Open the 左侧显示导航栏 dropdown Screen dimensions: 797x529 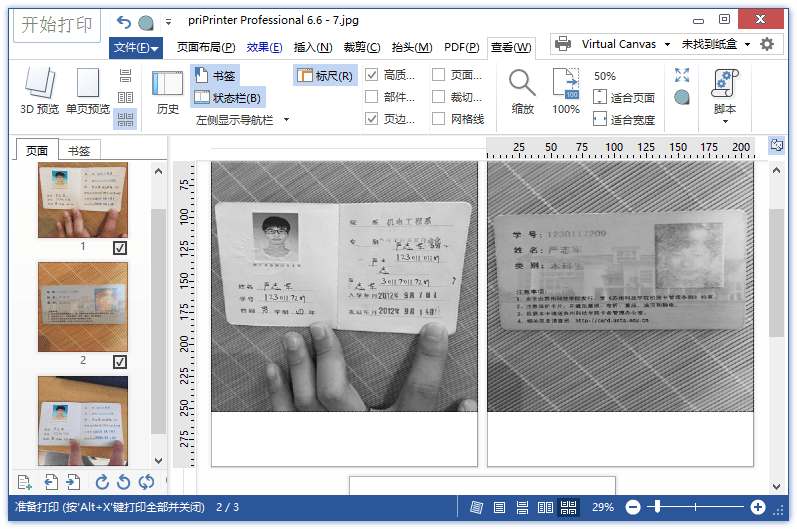click(x=286, y=119)
